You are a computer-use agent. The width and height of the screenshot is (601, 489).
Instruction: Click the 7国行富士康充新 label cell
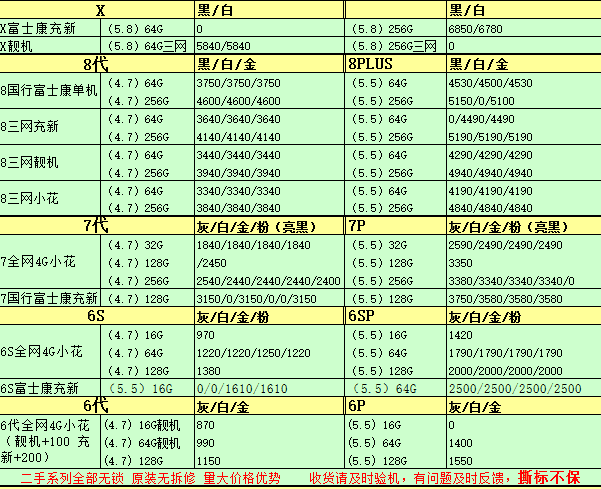(50, 298)
